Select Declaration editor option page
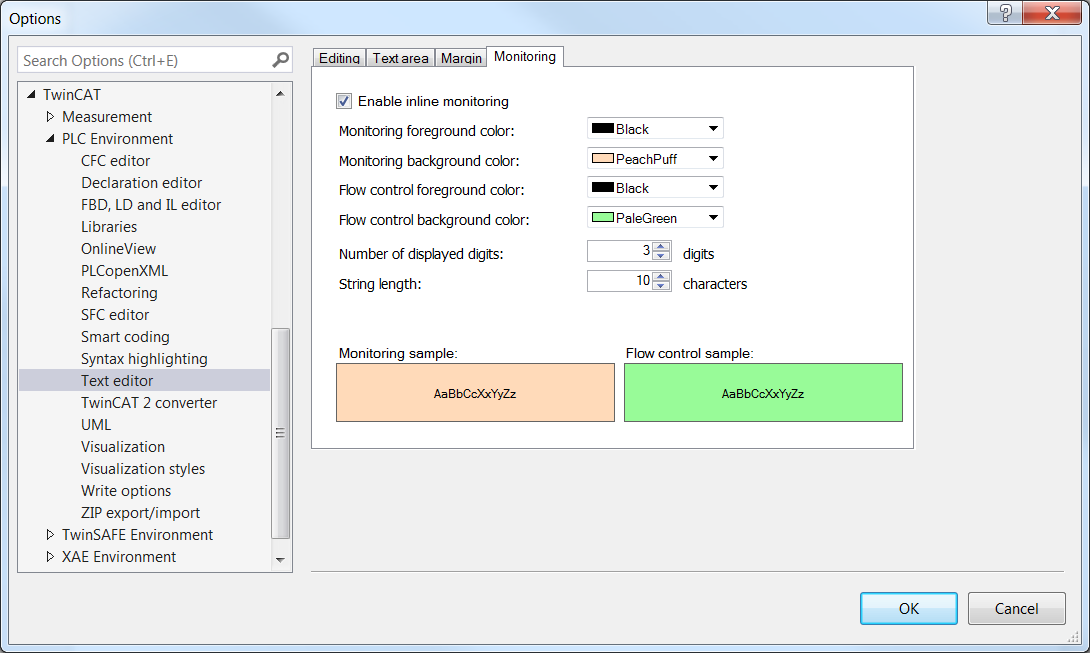The width and height of the screenshot is (1090, 653). click(142, 183)
